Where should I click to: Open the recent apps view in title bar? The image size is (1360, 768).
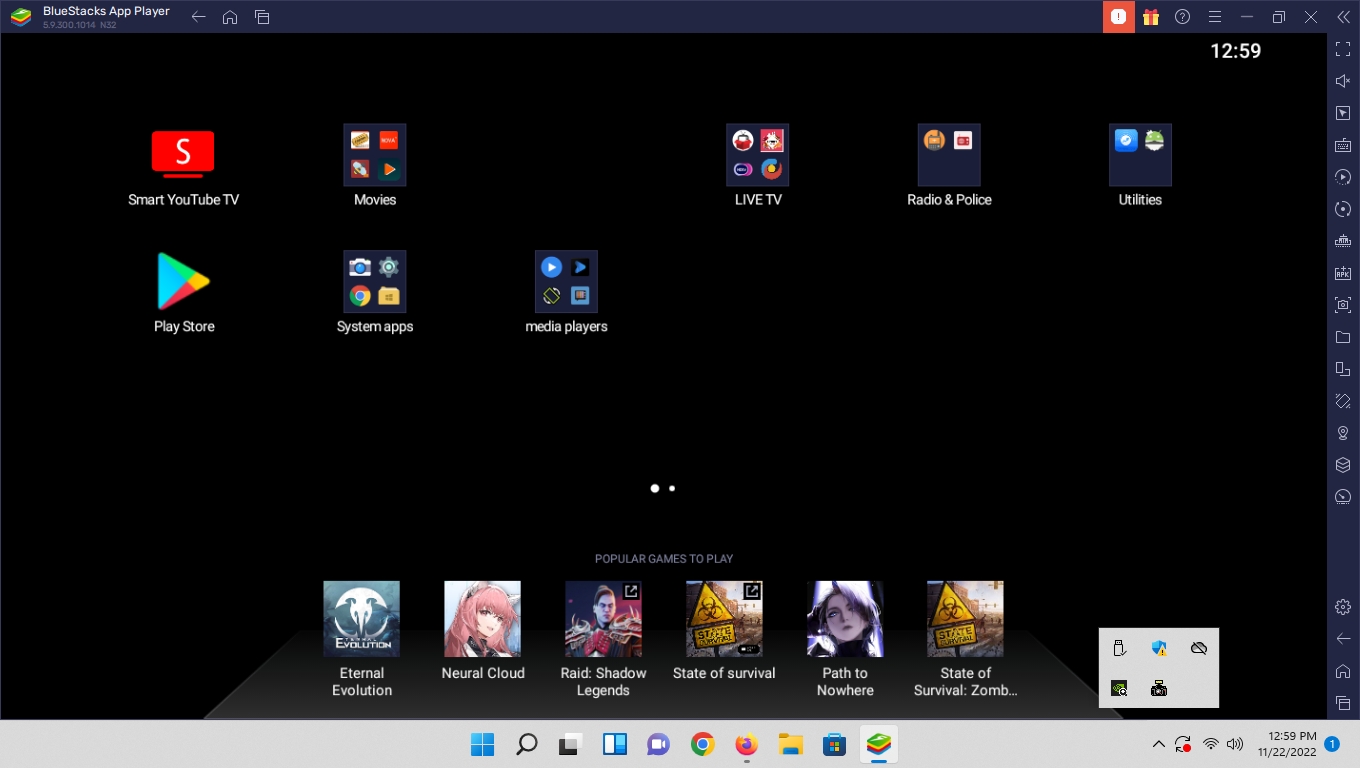coord(262,17)
